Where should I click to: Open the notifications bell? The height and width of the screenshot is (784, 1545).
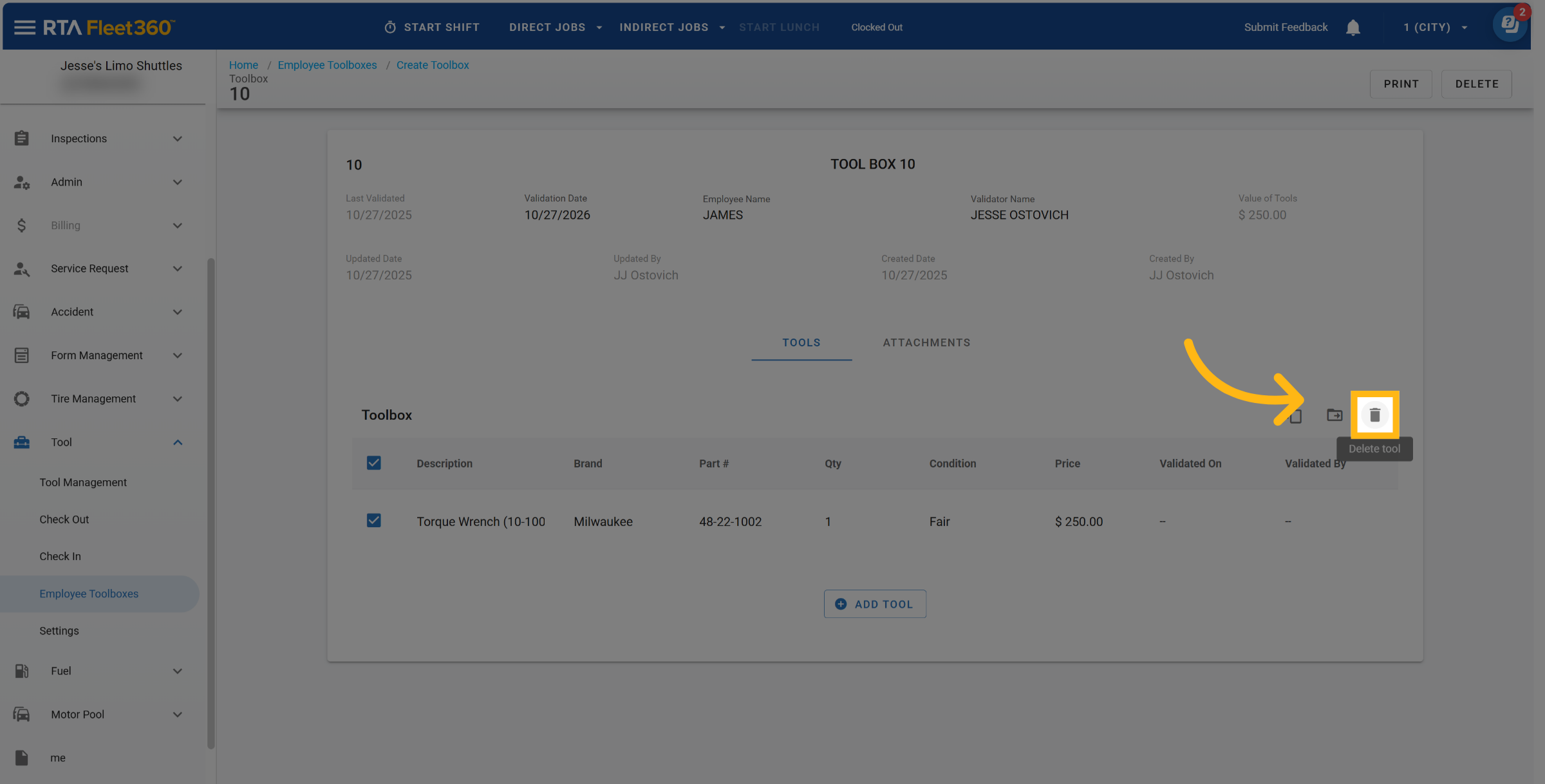[x=1353, y=28]
